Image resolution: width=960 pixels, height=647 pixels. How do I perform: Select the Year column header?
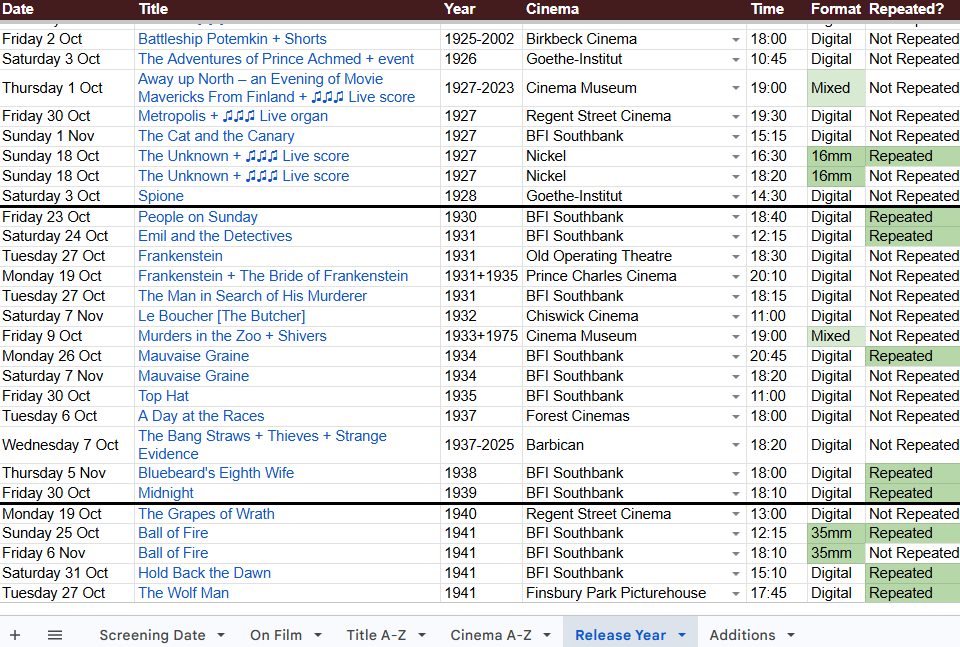pos(460,9)
